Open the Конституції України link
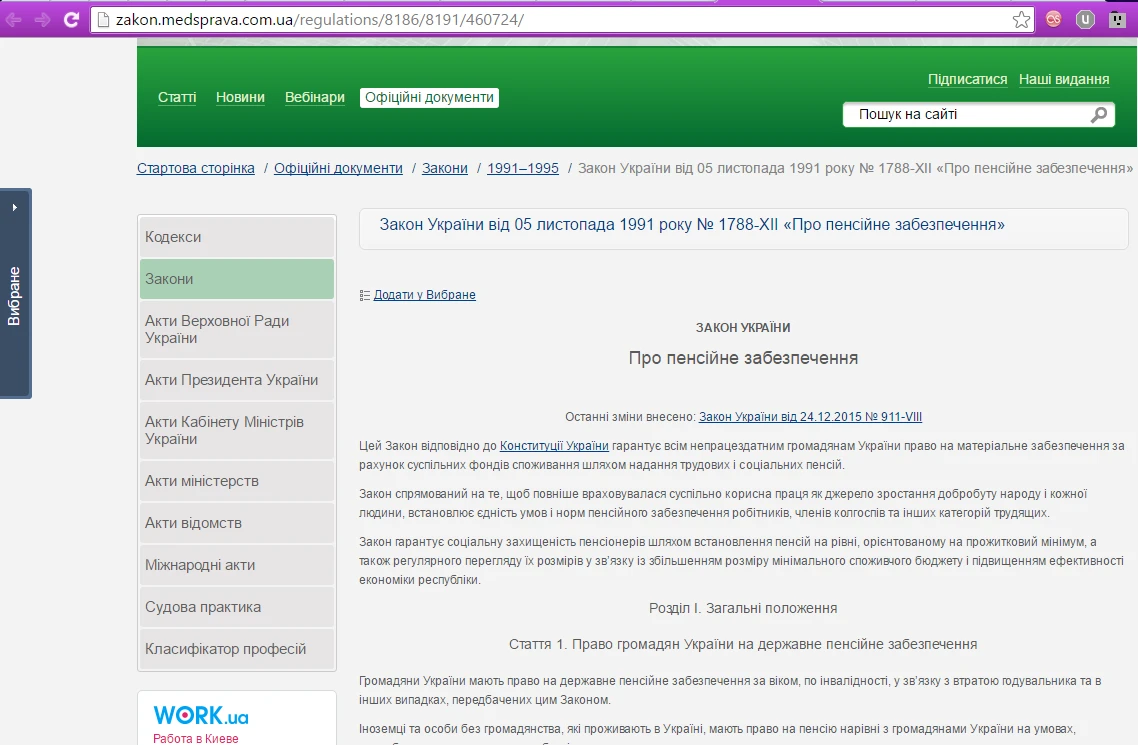This screenshot has width=1138, height=745. 554,445
